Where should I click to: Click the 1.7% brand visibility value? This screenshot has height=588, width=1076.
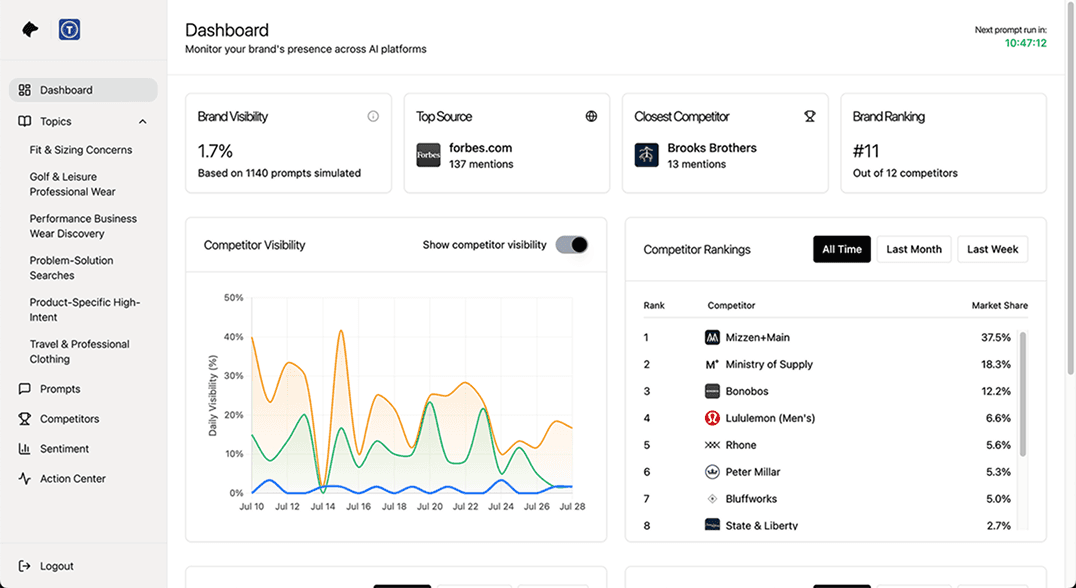click(215, 151)
